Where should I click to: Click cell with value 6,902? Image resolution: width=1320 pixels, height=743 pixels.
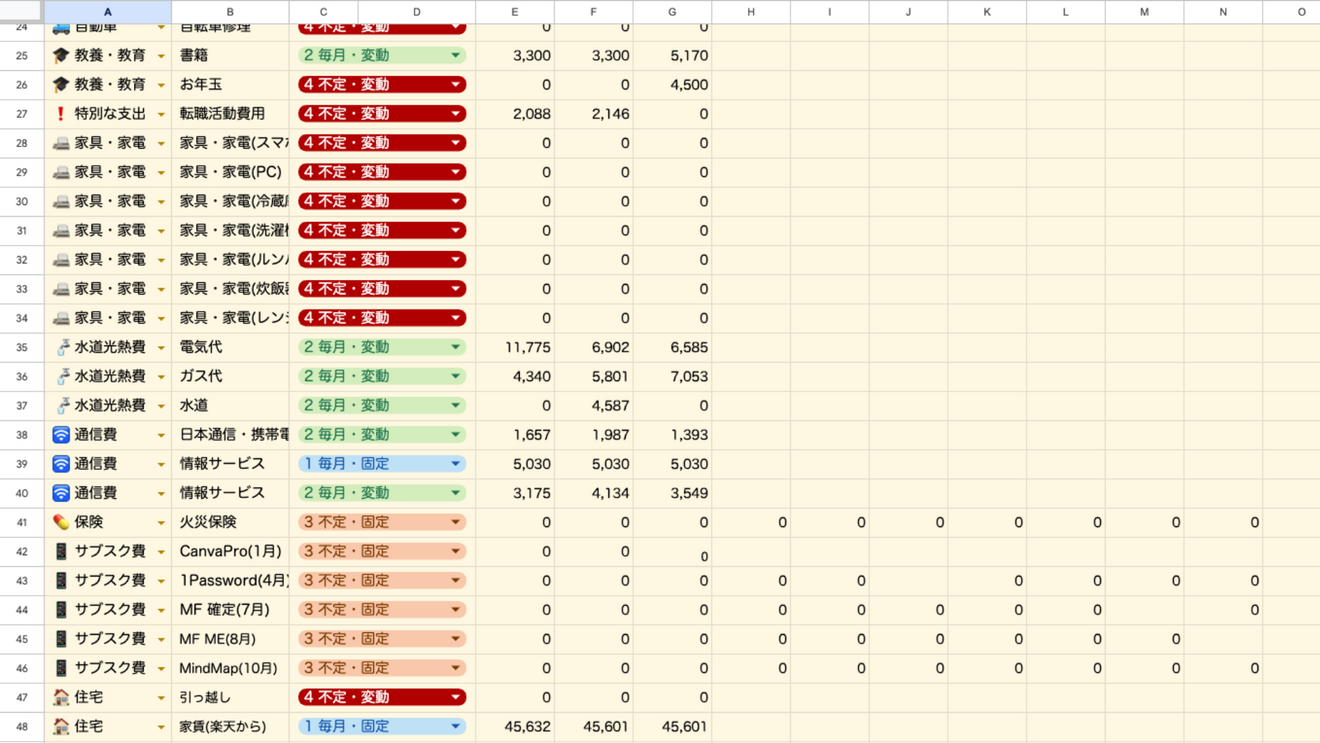(593, 347)
